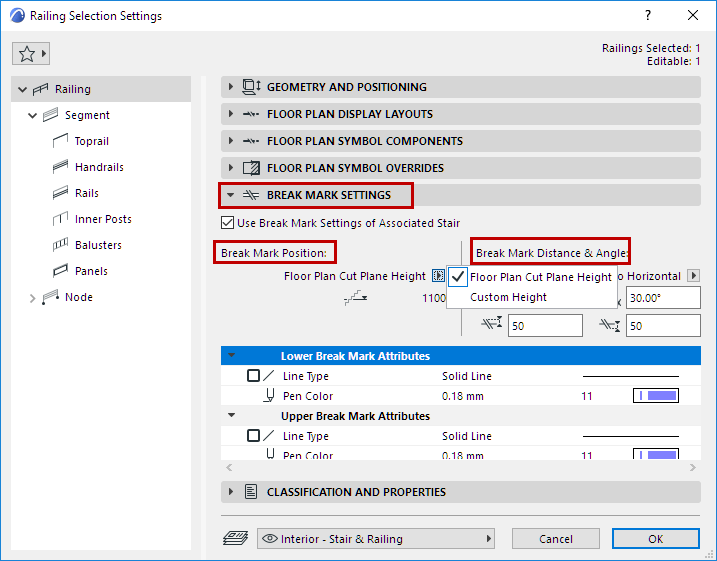Click the Panels icon in tree
This screenshot has width=717, height=561.
(58, 271)
